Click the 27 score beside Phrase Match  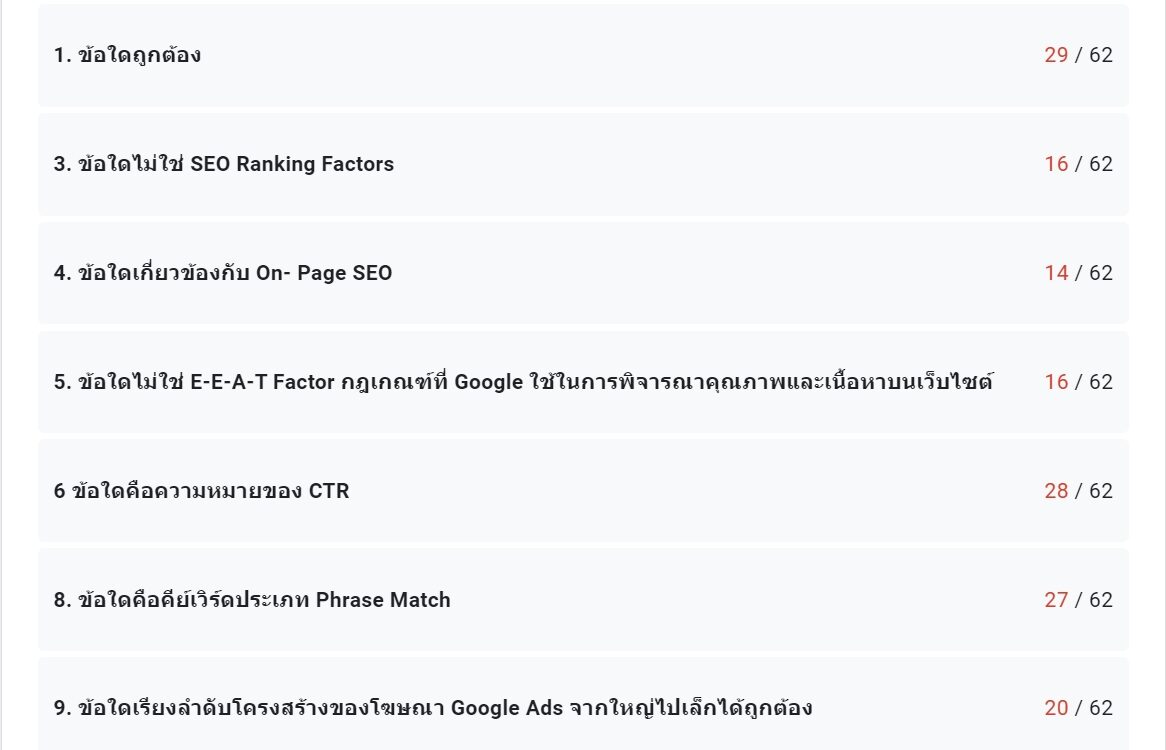(x=1056, y=600)
